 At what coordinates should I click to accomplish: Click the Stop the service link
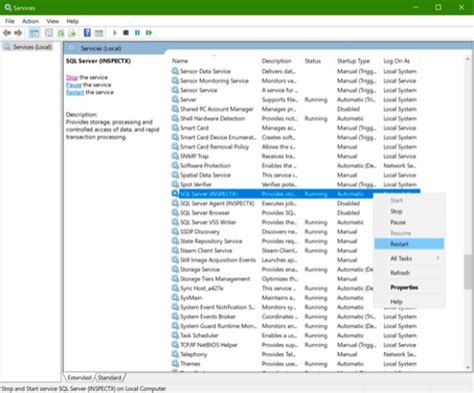pos(72,77)
